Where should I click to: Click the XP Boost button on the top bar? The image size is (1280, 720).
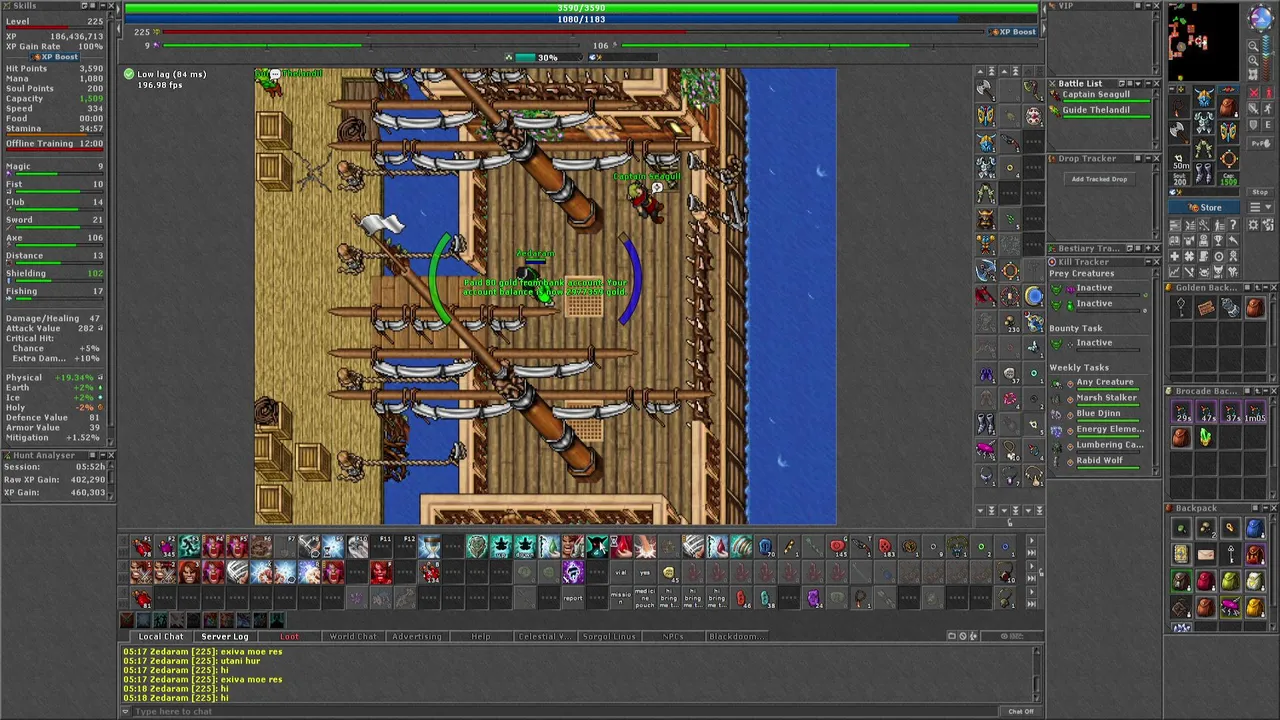pos(1014,32)
